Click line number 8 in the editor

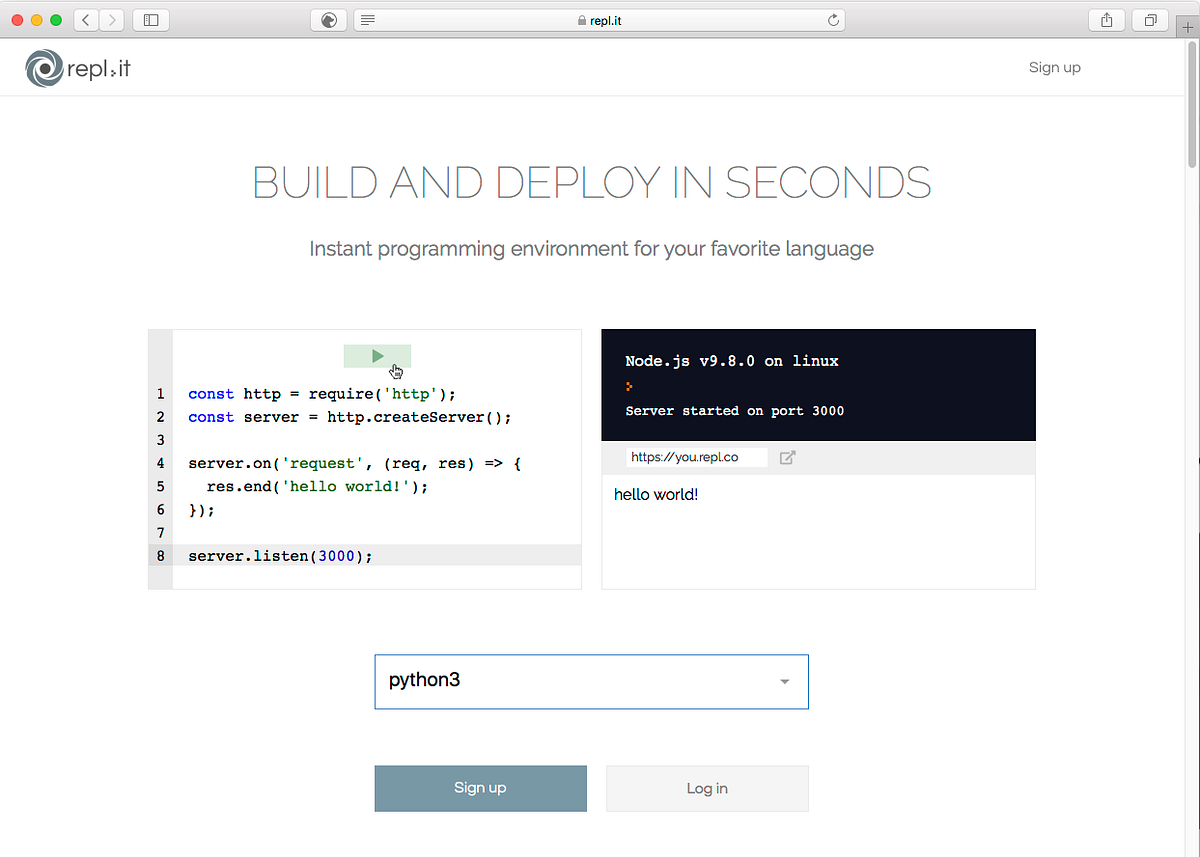coord(160,555)
